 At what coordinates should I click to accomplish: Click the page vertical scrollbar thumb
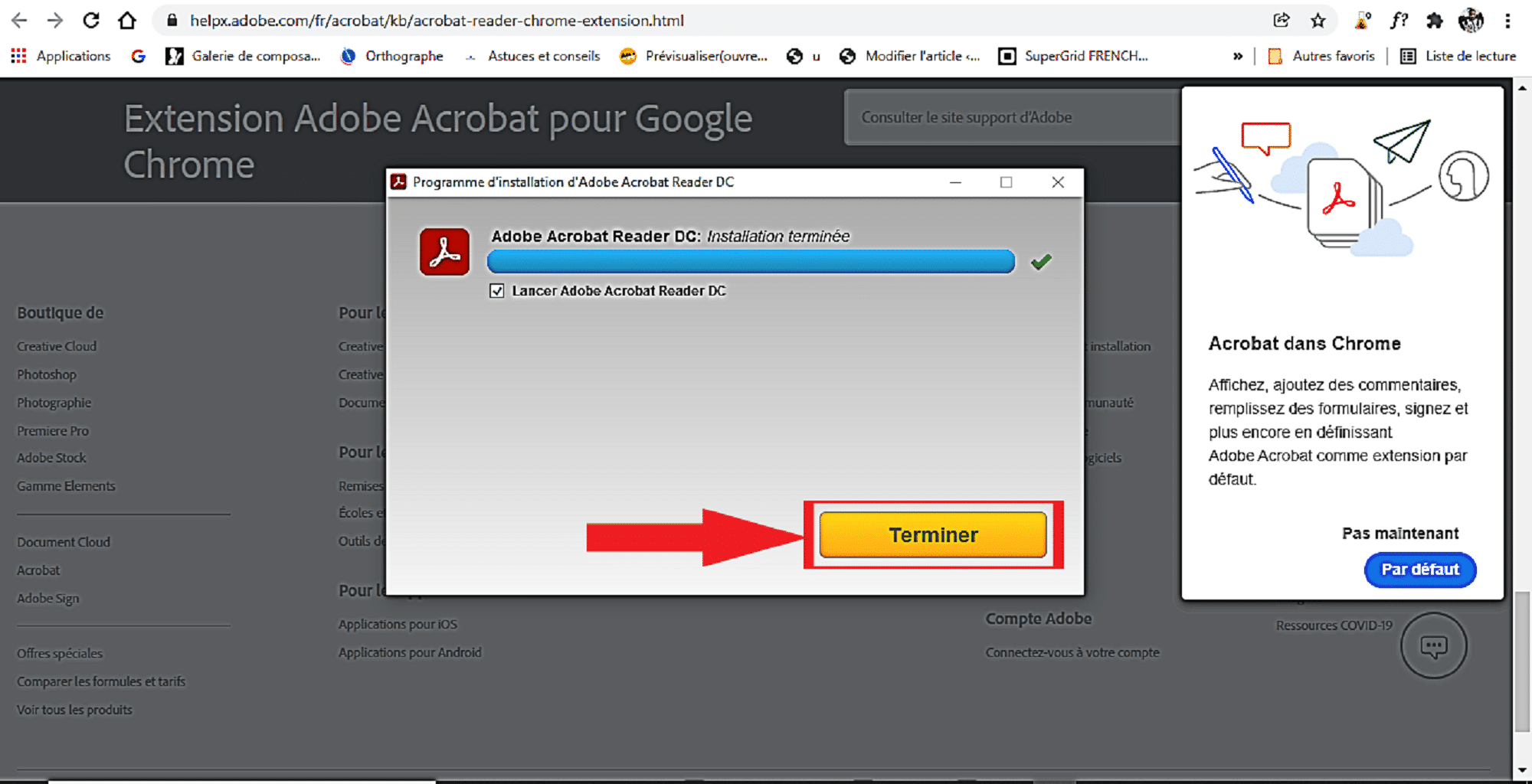click(1523, 661)
